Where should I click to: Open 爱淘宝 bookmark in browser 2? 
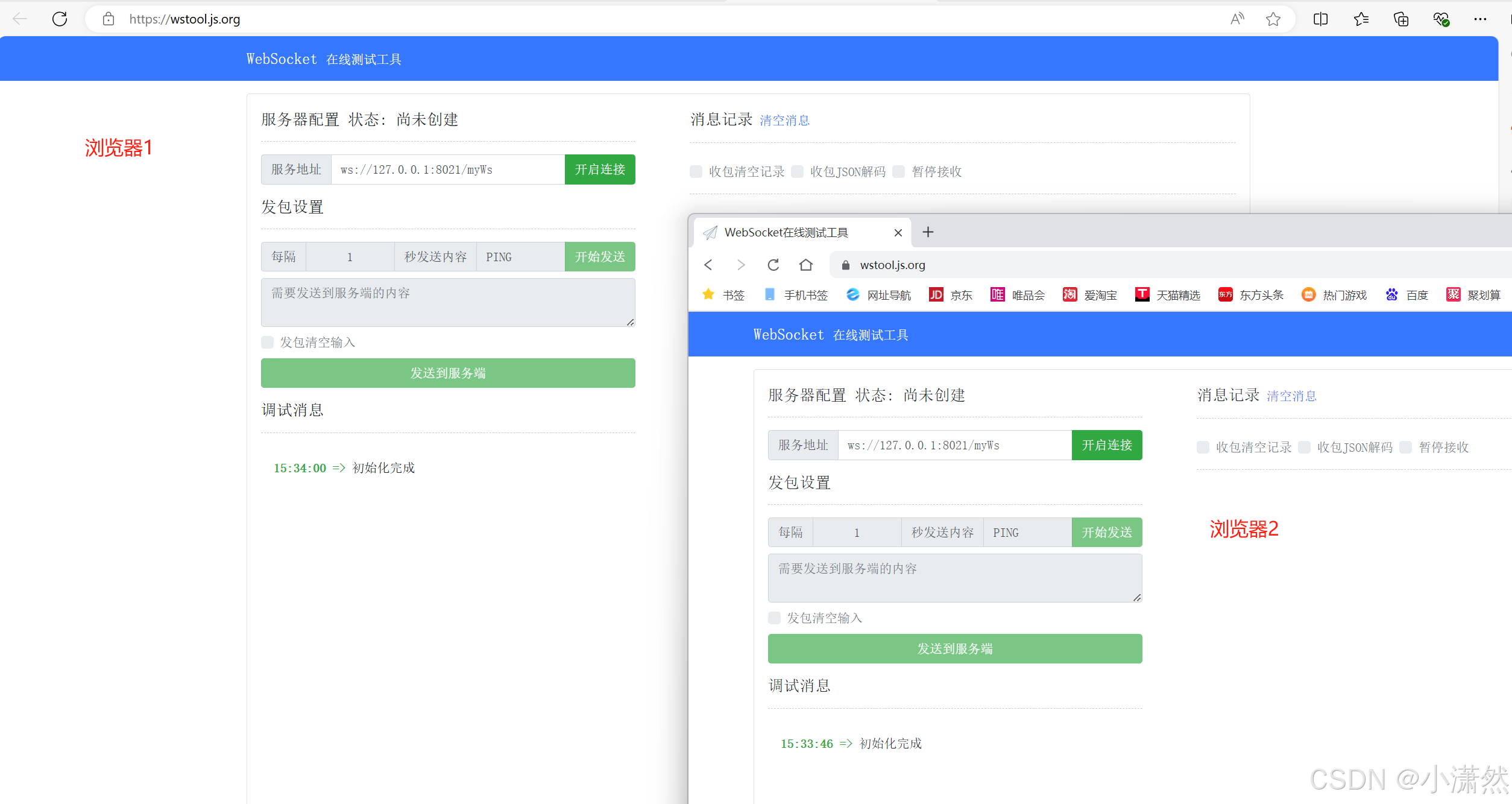pos(1090,295)
